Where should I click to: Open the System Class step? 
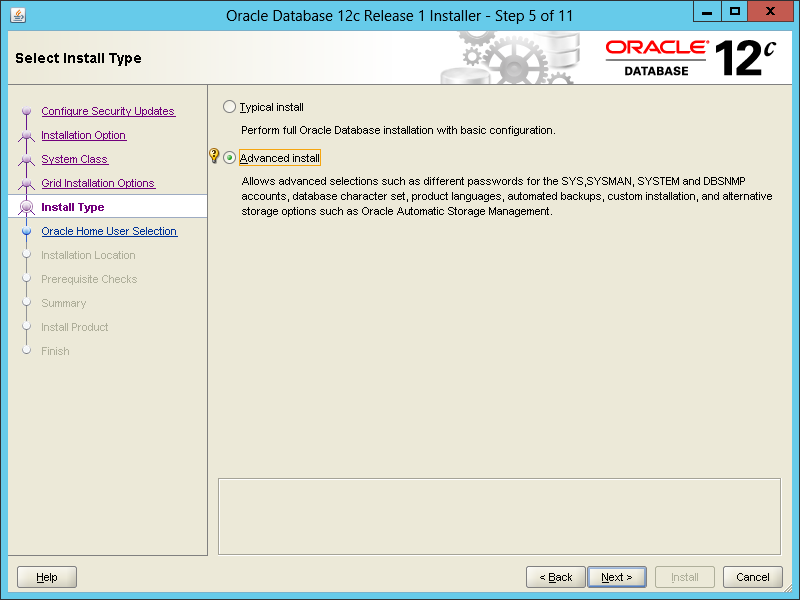[x=74, y=159]
